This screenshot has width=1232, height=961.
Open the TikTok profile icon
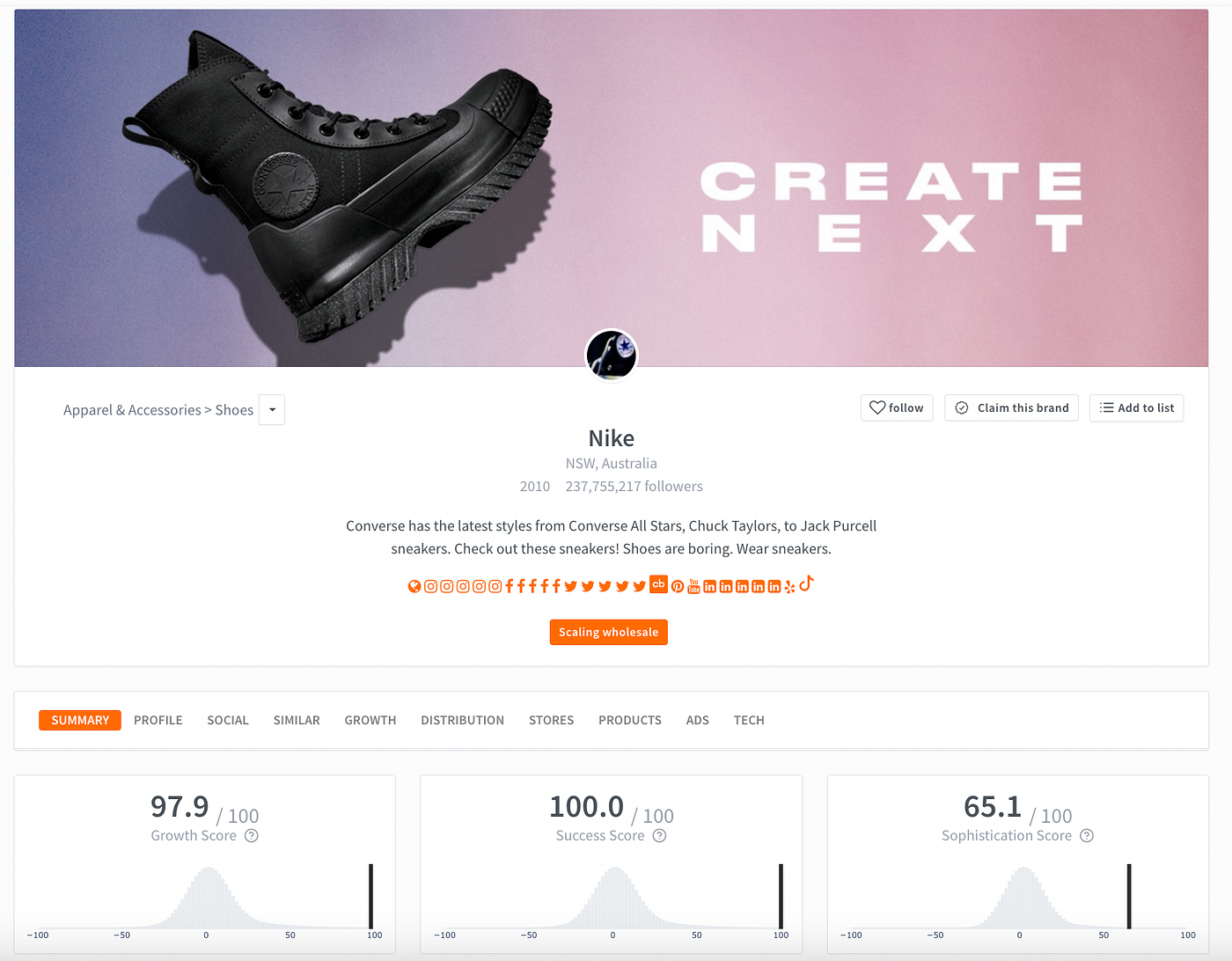pos(806,583)
